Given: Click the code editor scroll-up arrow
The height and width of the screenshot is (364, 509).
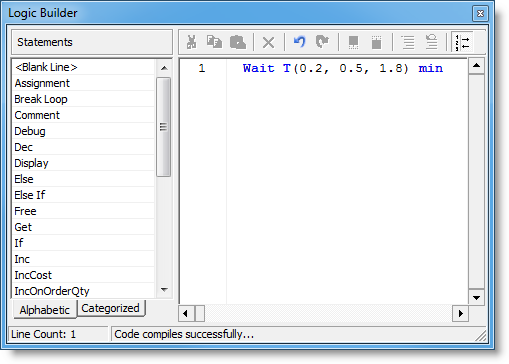Looking at the screenshot, I should pyautogui.click(x=476, y=65).
